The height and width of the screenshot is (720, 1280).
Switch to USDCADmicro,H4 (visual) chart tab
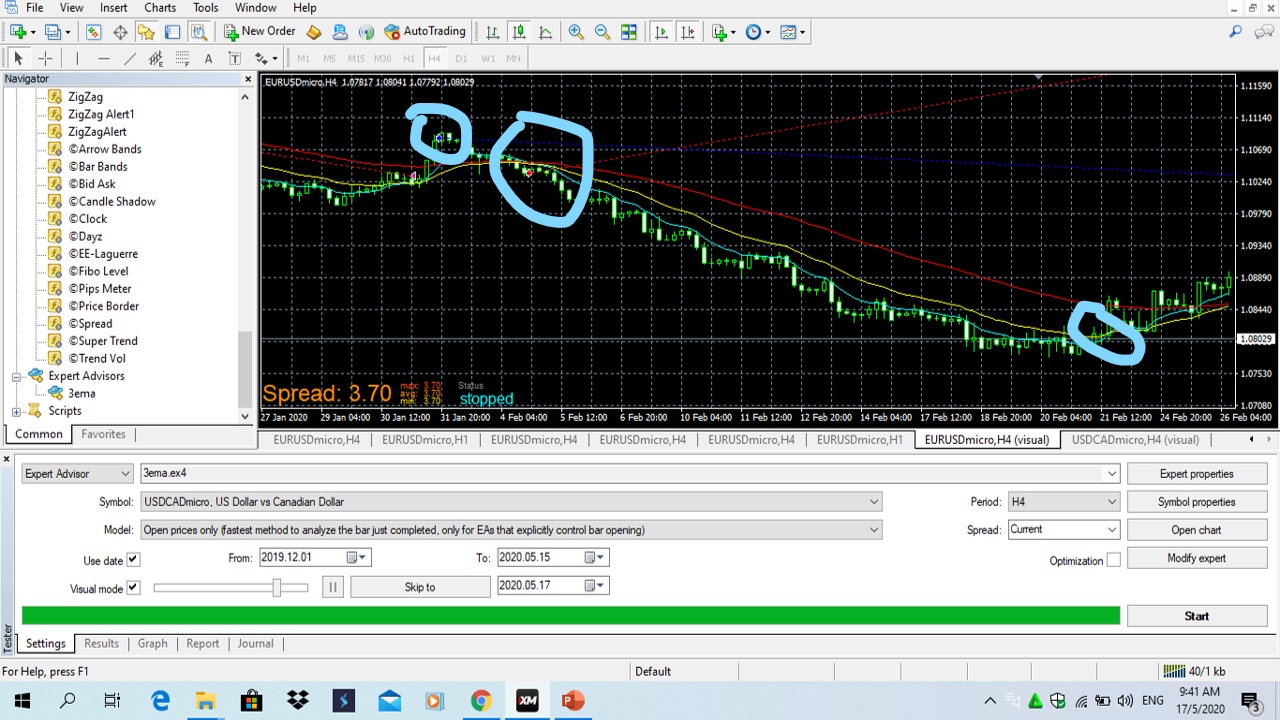(1135, 440)
